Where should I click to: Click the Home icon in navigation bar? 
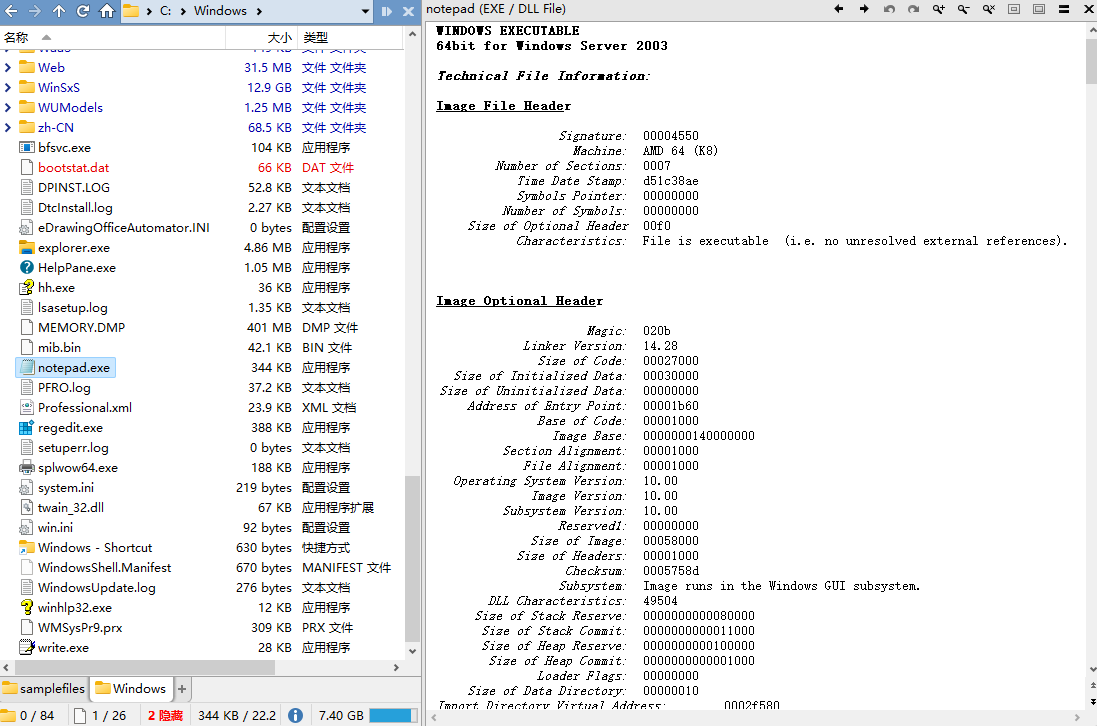(x=107, y=11)
